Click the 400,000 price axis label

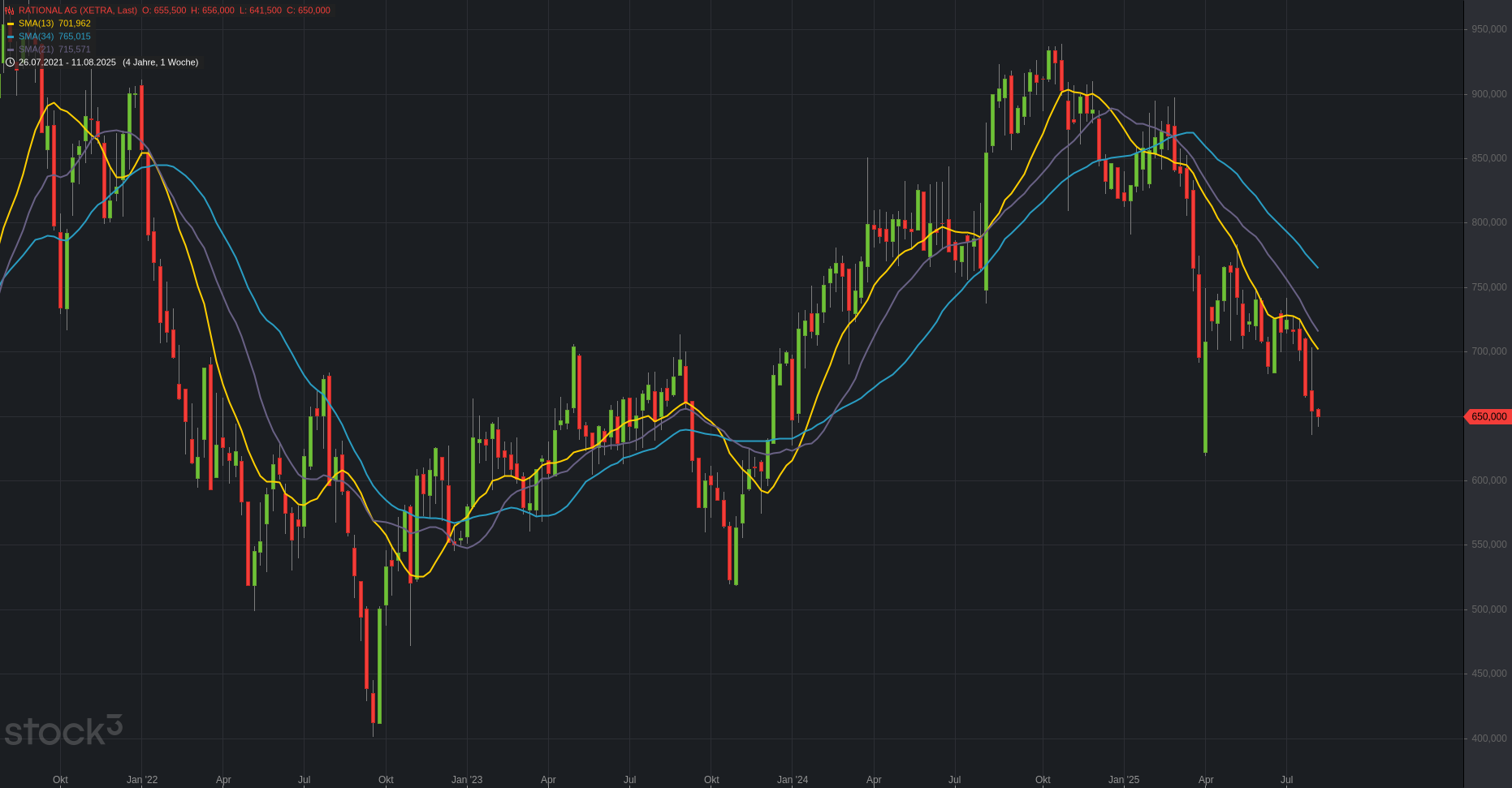[x=1488, y=738]
